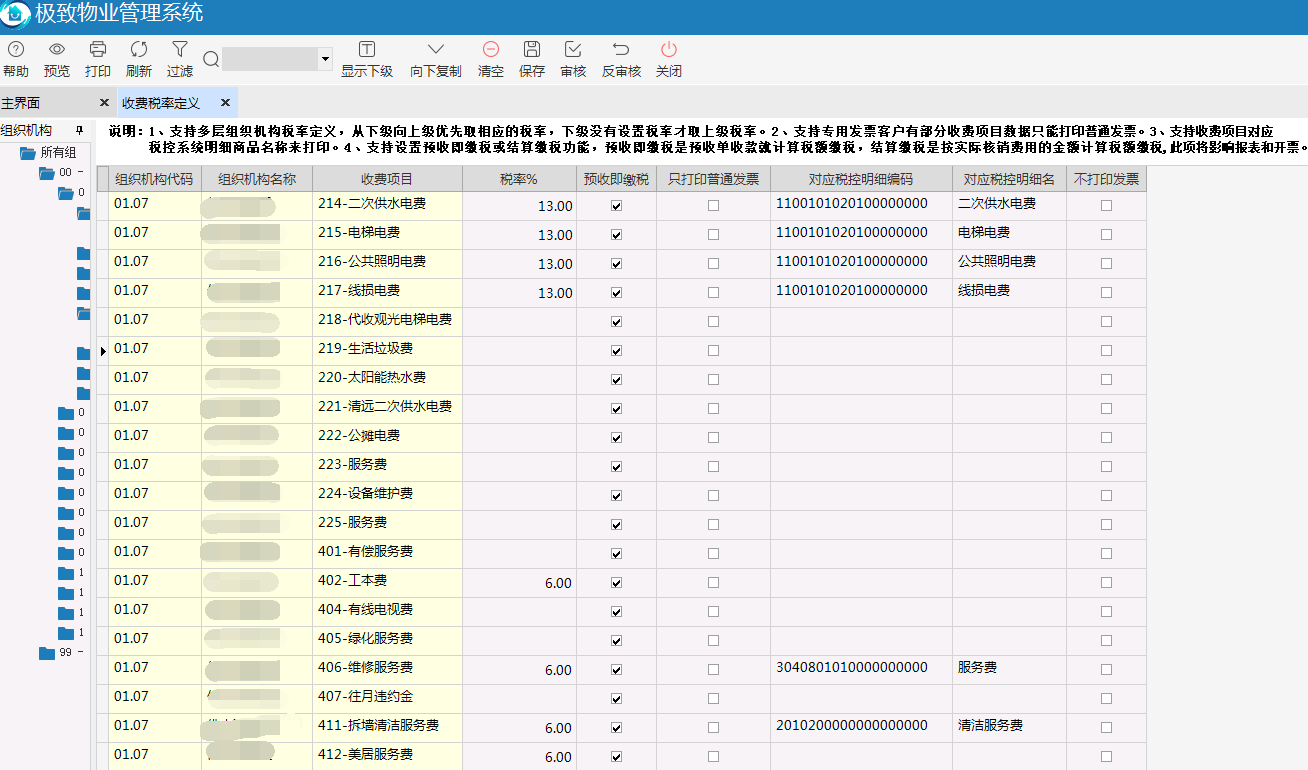
Task: Click the 税率% column header
Action: click(519, 179)
